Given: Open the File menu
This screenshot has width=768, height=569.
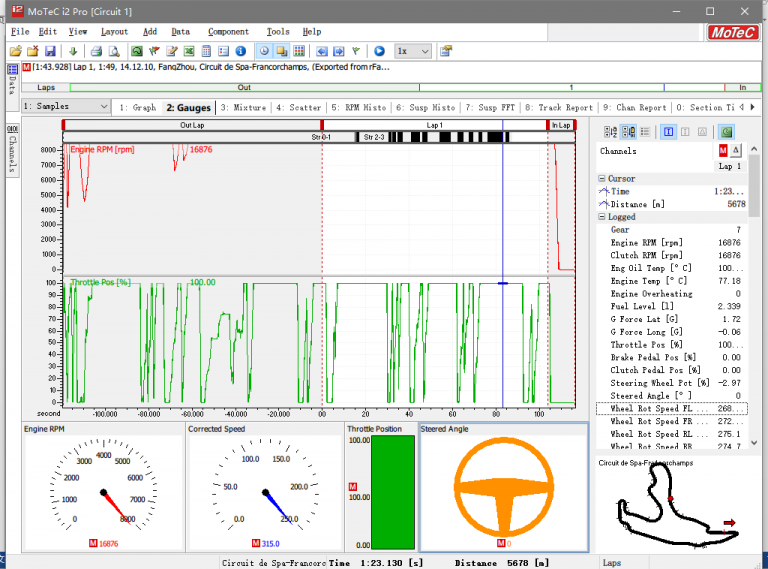Looking at the screenshot, I should (20, 32).
